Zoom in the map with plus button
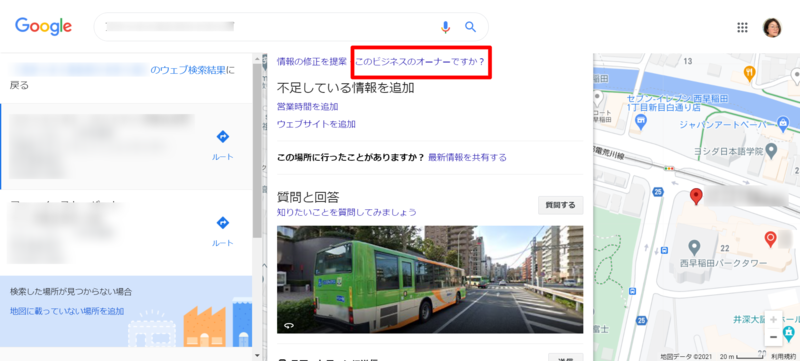The height and width of the screenshot is (361, 800). pyautogui.click(x=773, y=320)
